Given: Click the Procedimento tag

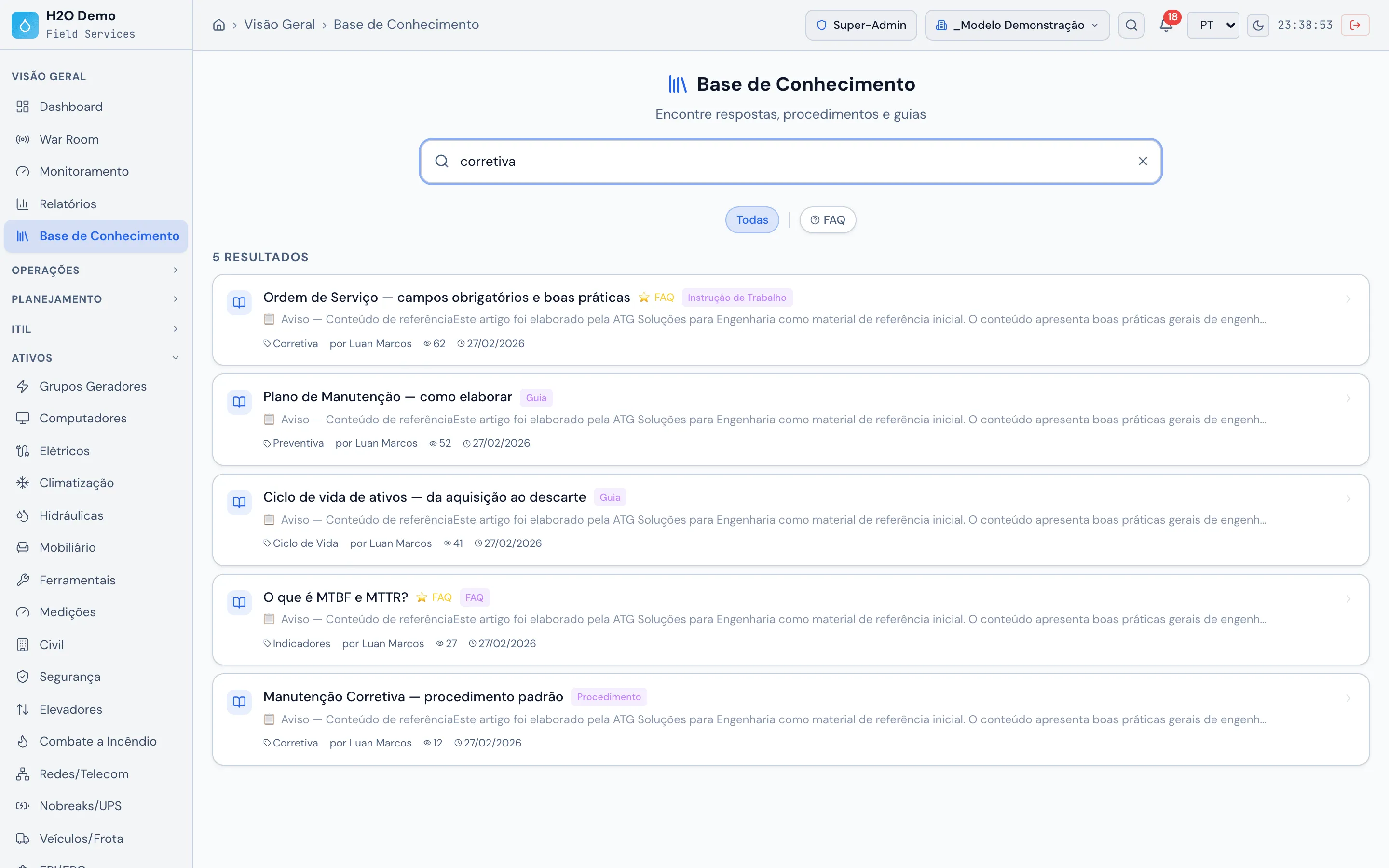Looking at the screenshot, I should tap(608, 697).
